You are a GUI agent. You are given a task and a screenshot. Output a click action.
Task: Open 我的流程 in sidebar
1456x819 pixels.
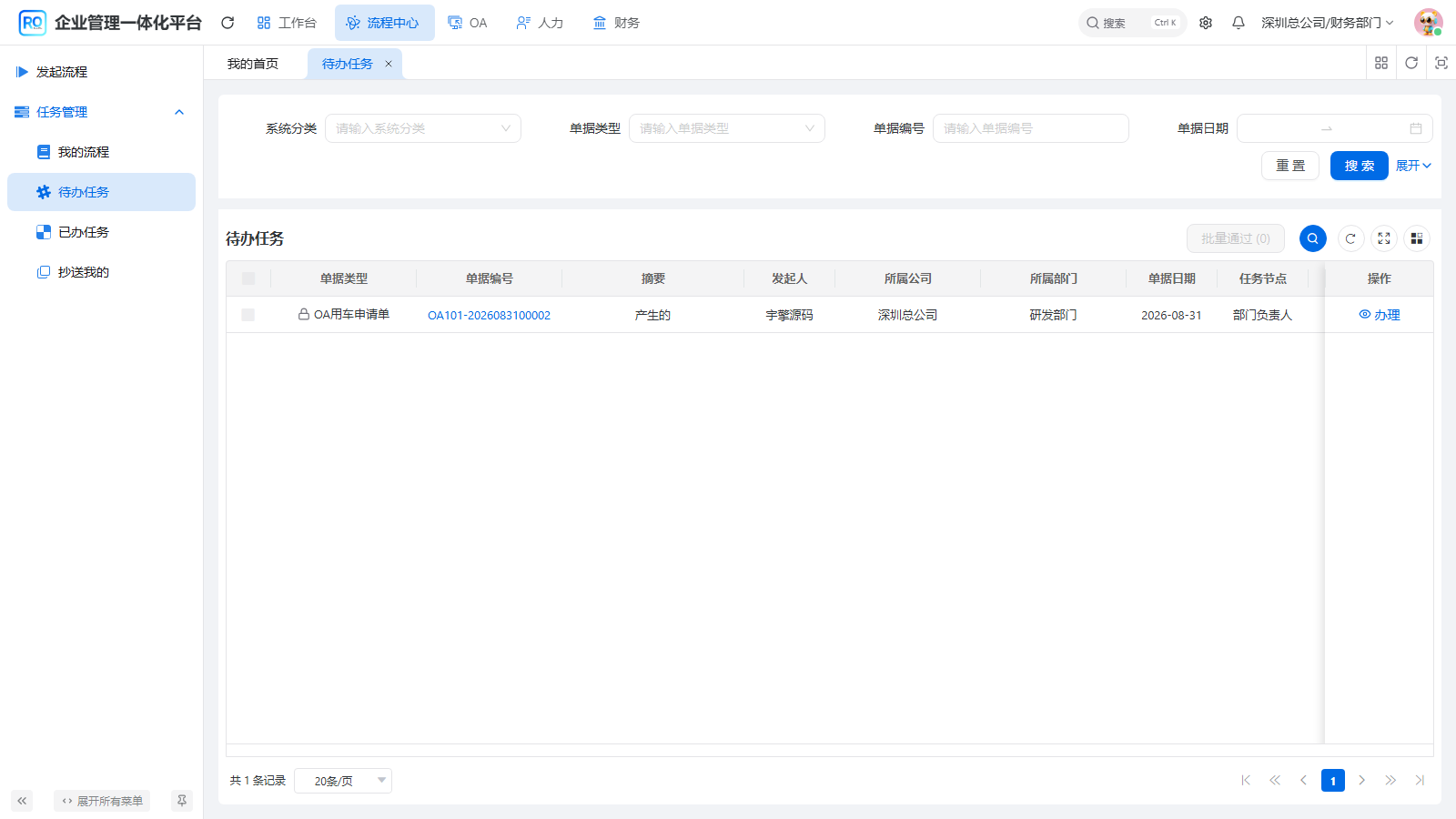tap(101, 152)
